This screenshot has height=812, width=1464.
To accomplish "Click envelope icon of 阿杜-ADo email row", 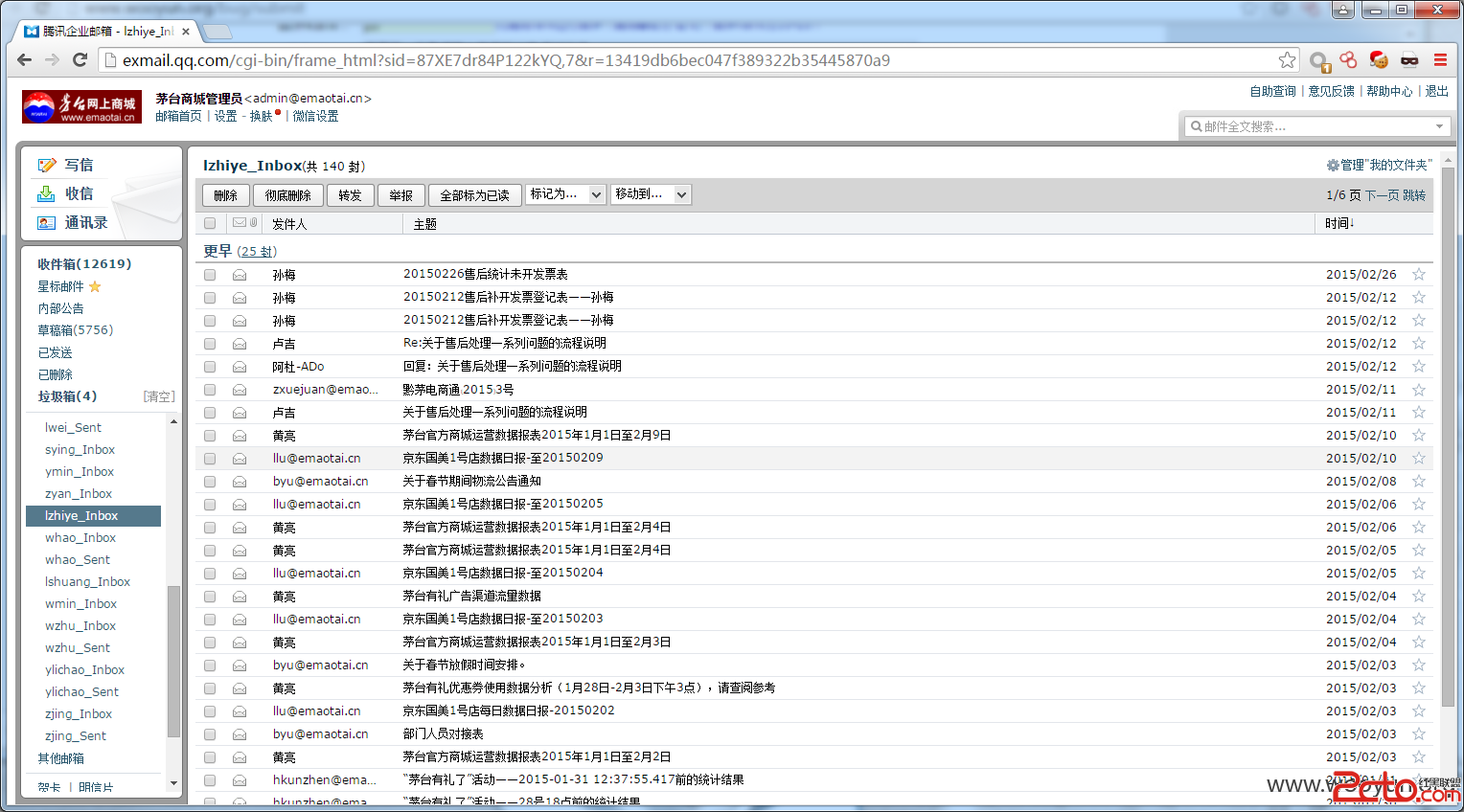I will pyautogui.click(x=240, y=367).
